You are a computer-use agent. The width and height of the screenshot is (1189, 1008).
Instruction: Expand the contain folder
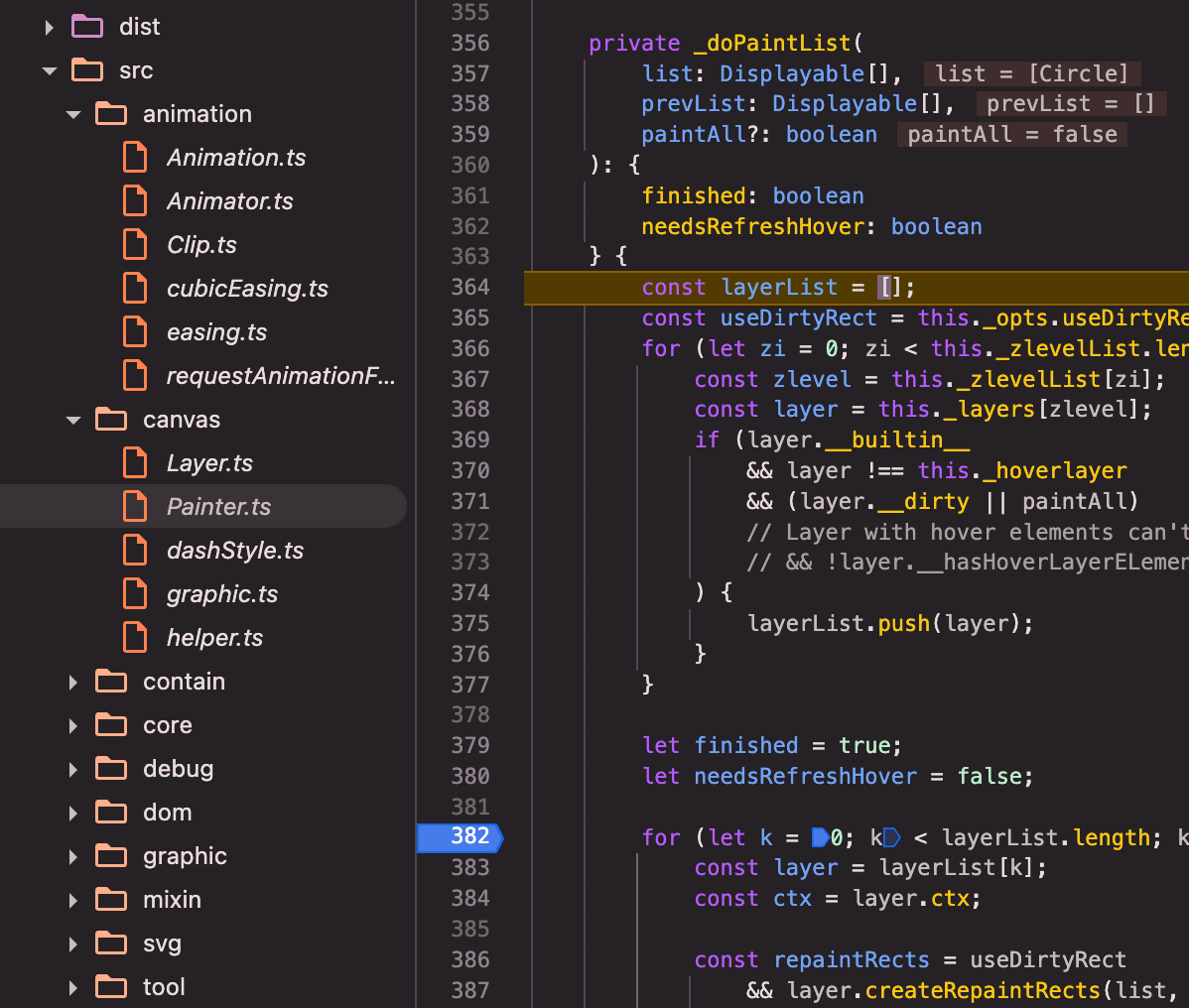click(x=73, y=682)
